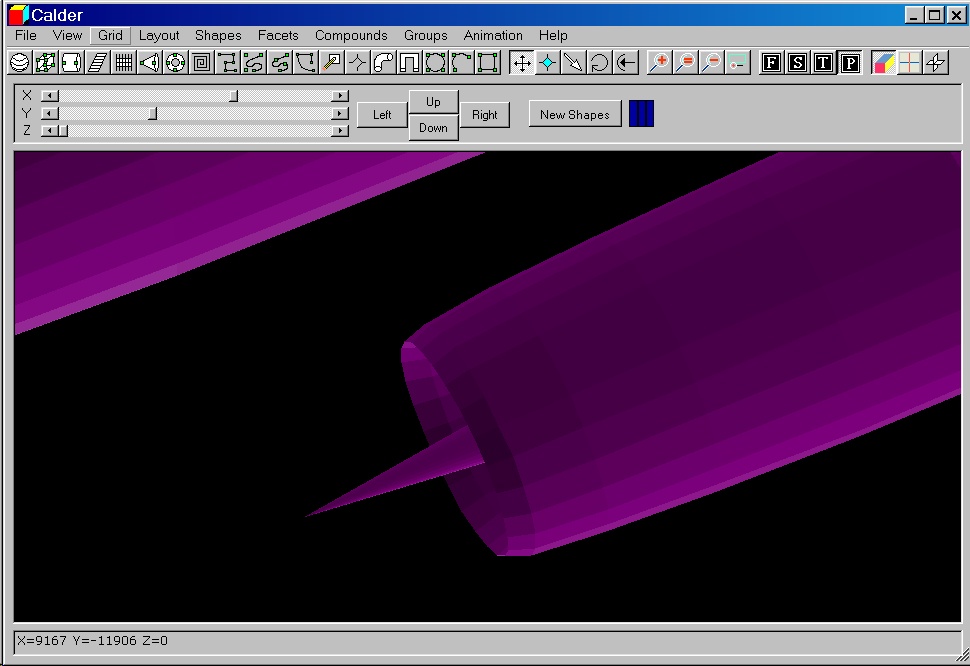Click the colored cube render icon
The image size is (970, 666).
tap(883, 63)
